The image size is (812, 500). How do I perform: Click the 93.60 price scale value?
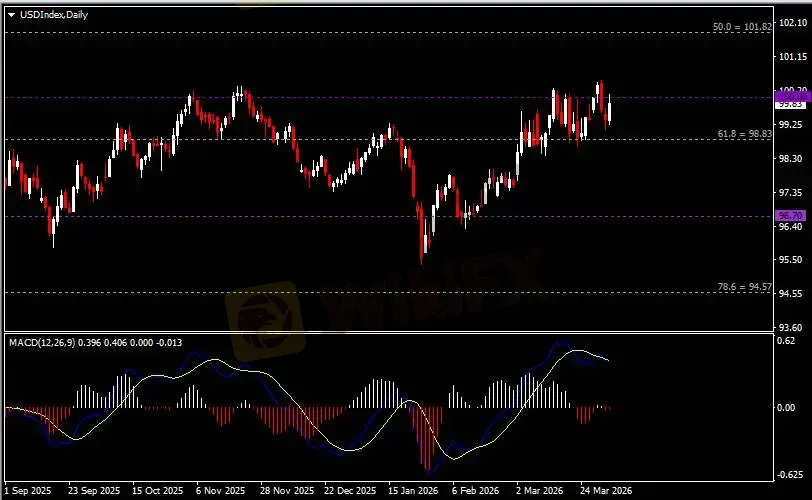791,328
